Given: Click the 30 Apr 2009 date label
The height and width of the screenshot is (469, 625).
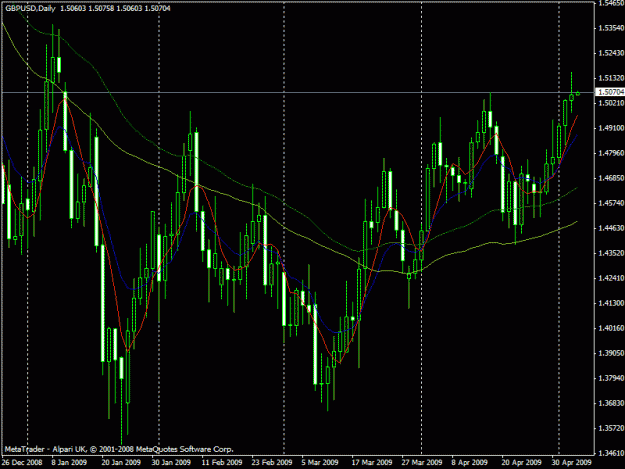Looking at the screenshot, I should (x=572, y=462).
